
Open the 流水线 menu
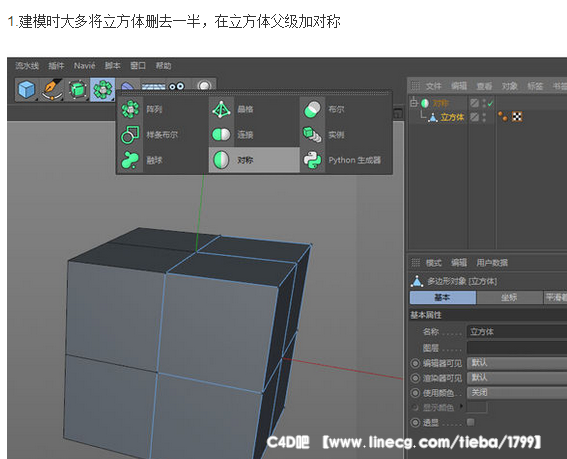point(27,65)
